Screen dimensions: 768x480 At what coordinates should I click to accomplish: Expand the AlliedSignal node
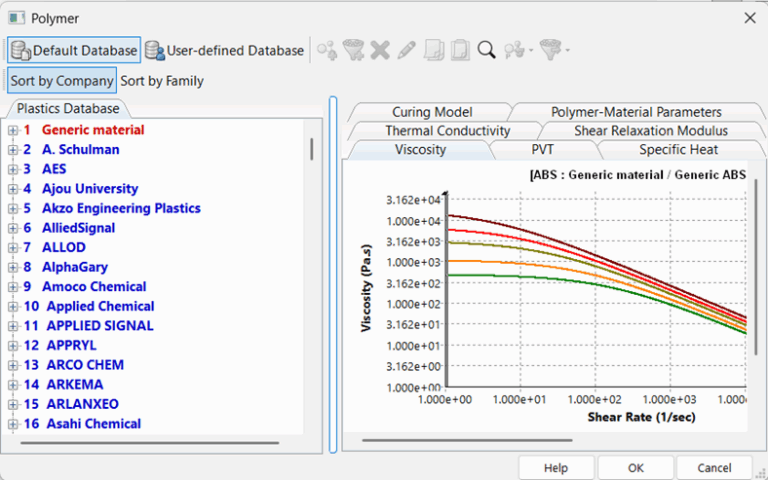pos(13,228)
